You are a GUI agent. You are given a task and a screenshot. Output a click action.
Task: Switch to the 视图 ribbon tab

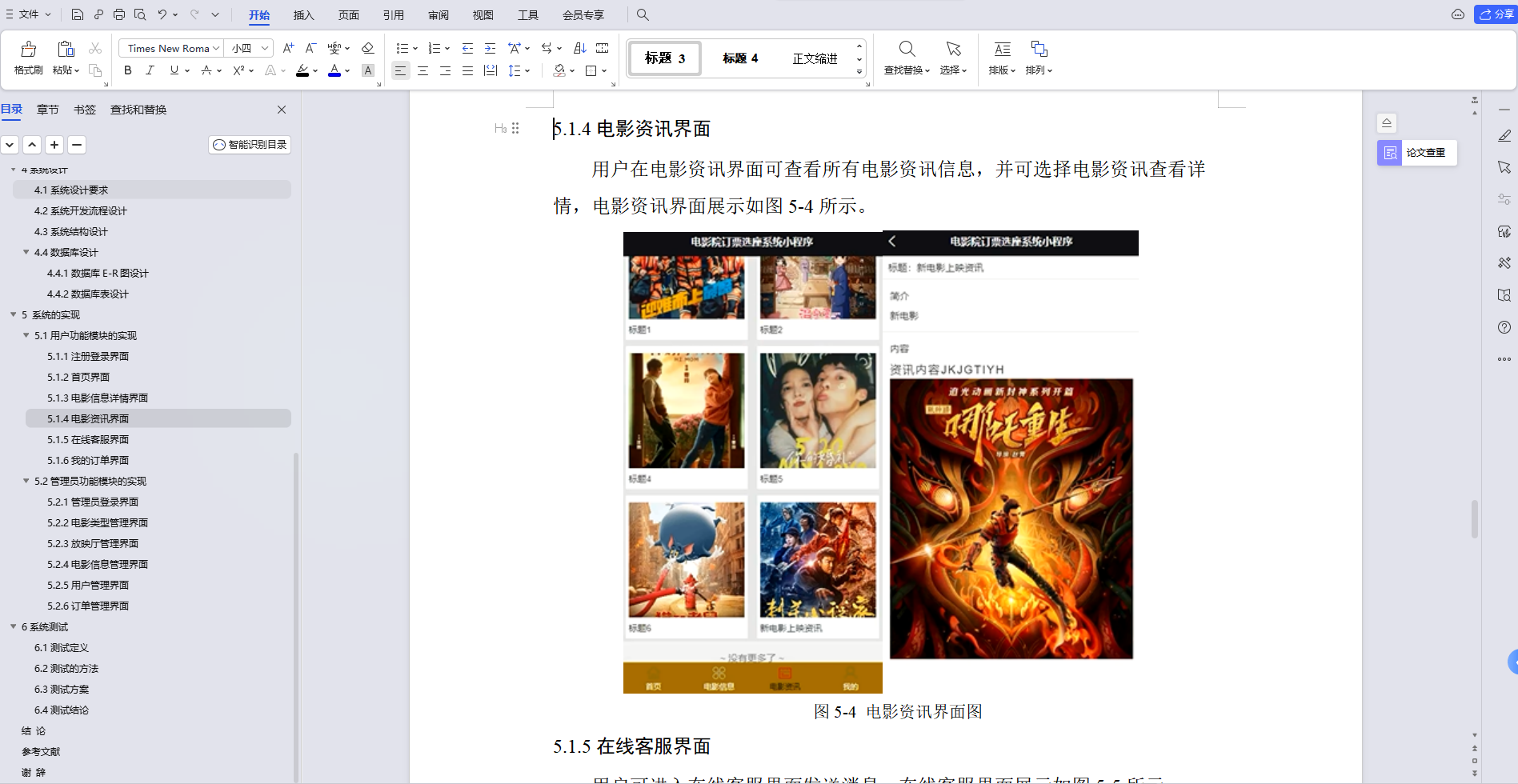[483, 15]
